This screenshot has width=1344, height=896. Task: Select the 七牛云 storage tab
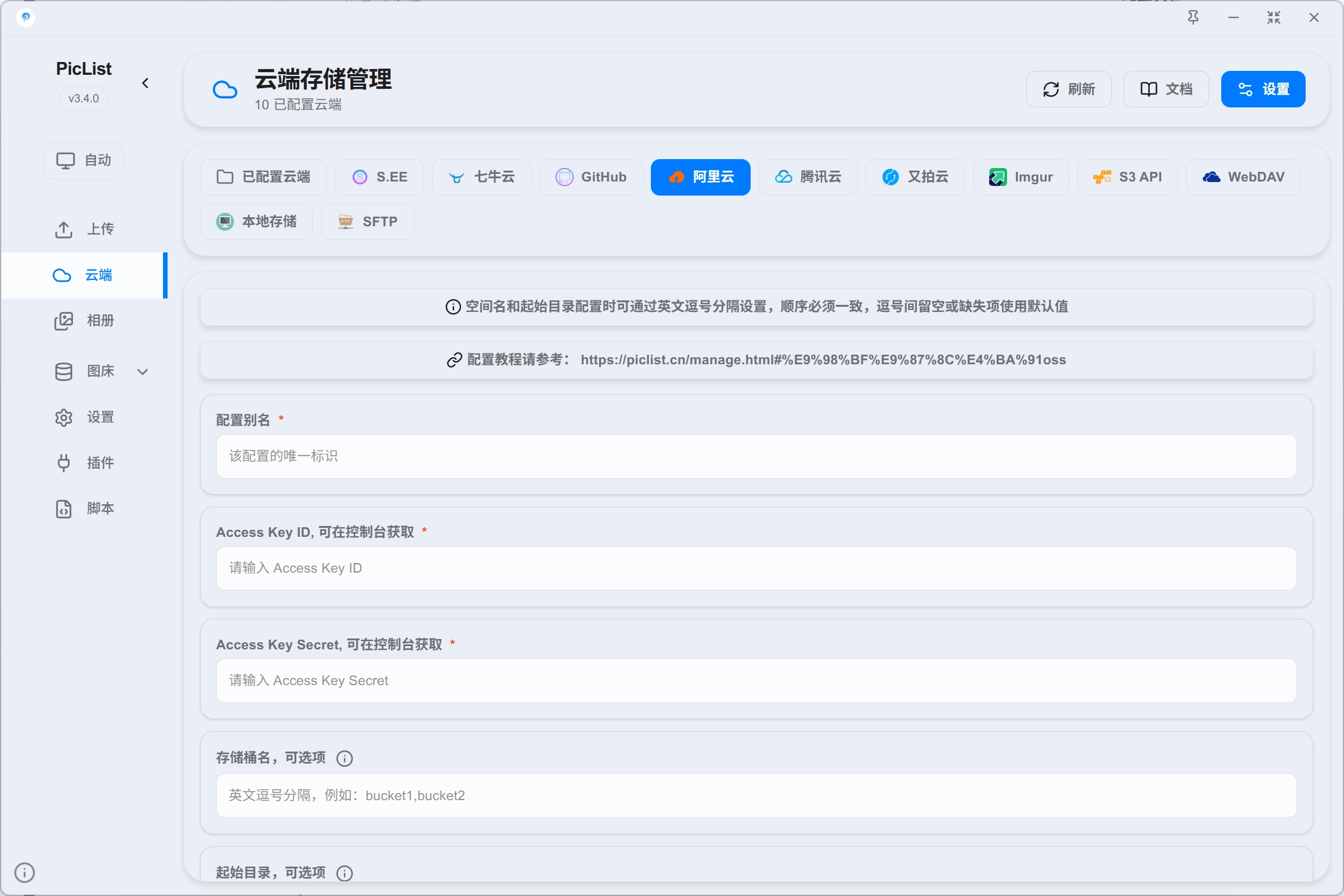(x=481, y=177)
